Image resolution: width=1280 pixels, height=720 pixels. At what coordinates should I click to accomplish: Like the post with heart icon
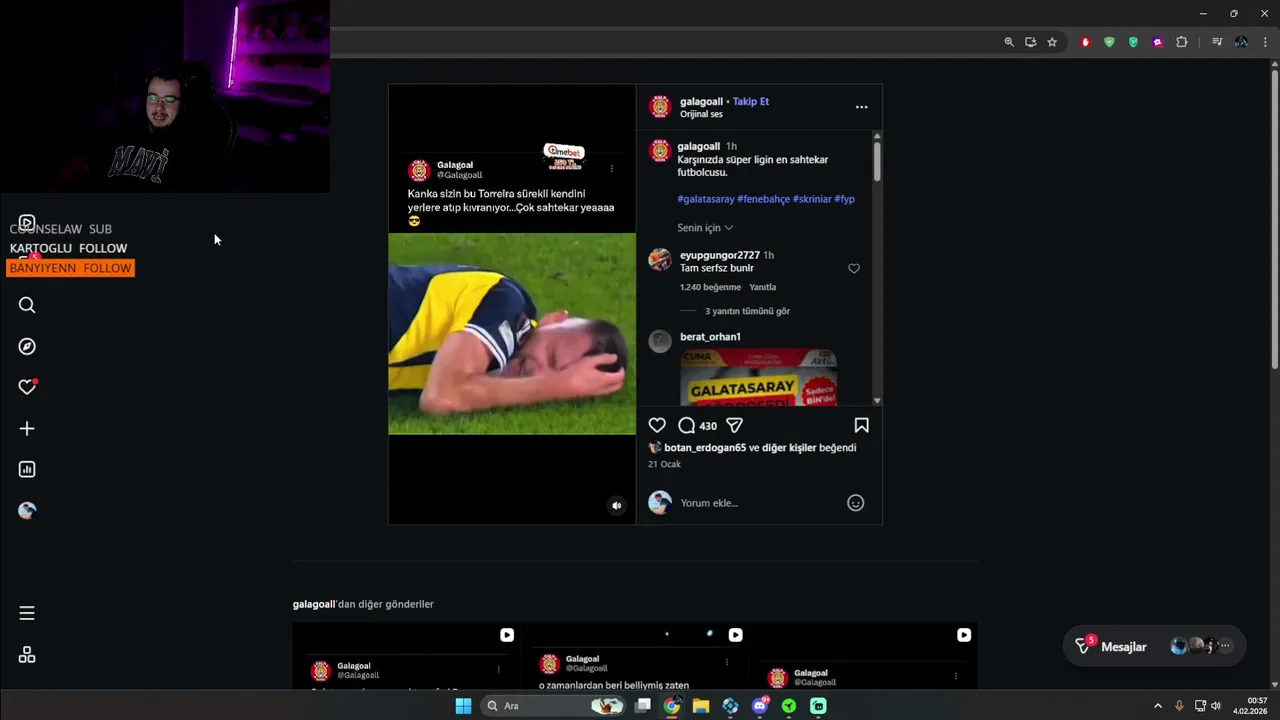coord(657,425)
